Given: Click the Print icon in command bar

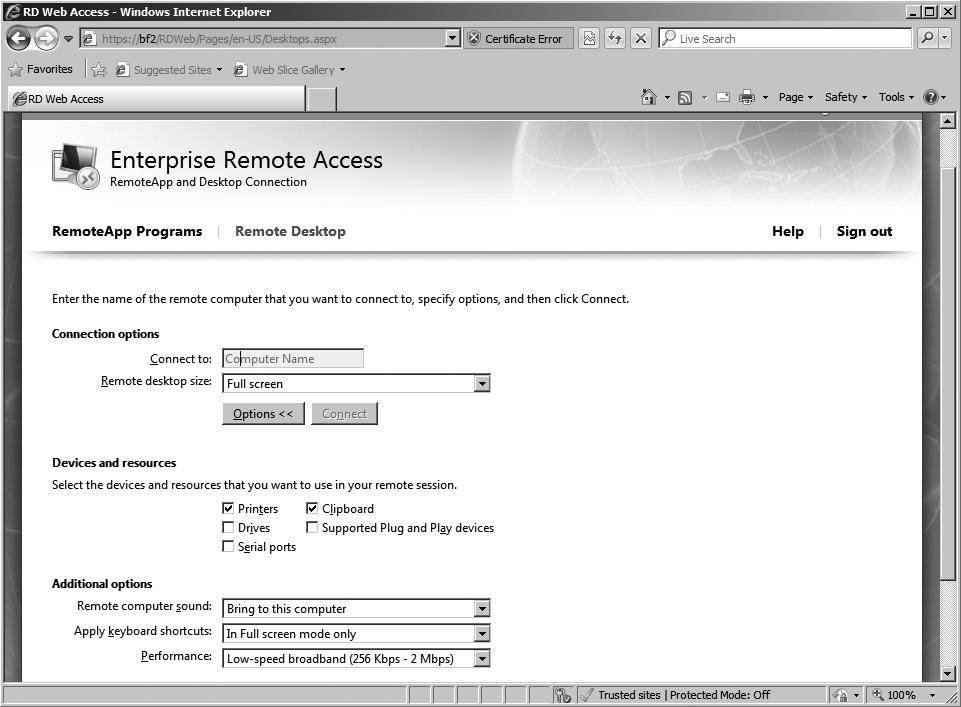Looking at the screenshot, I should [x=746, y=97].
